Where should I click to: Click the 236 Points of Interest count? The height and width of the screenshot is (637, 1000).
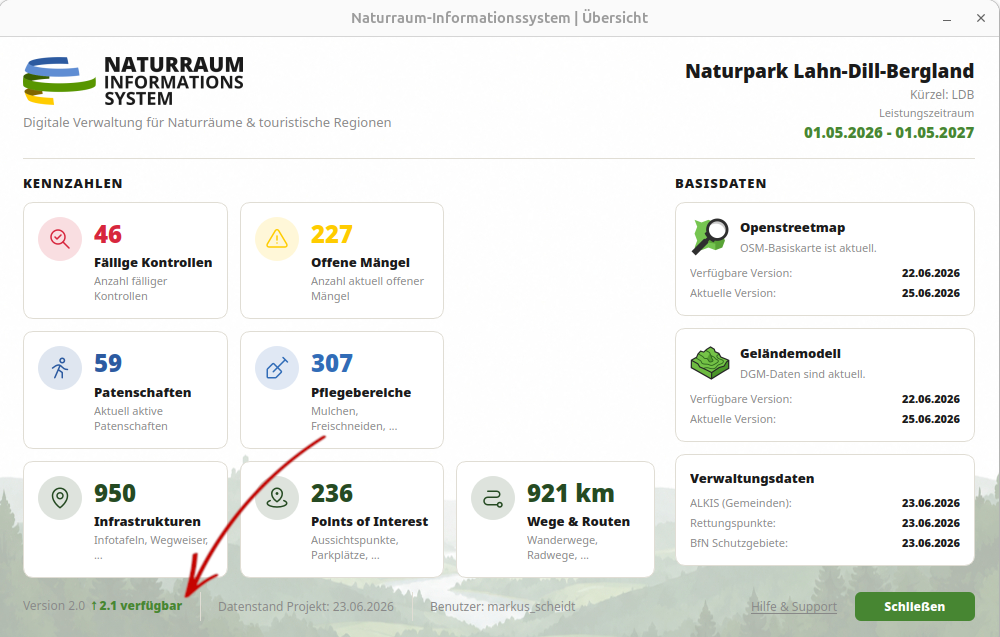click(x=332, y=494)
